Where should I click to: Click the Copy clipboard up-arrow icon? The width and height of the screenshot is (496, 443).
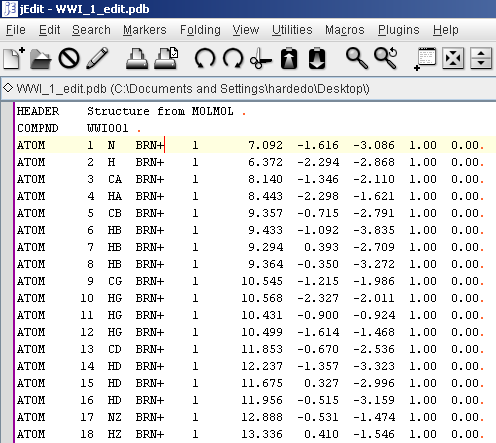(x=289, y=58)
